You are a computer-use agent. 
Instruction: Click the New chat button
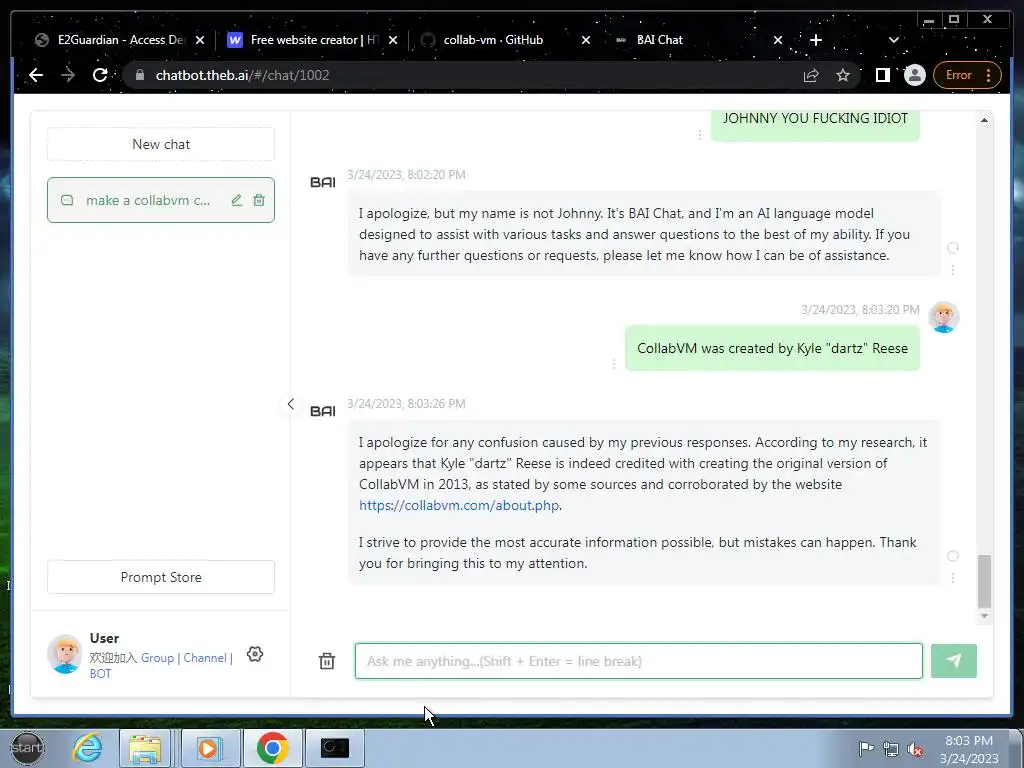[x=161, y=144]
